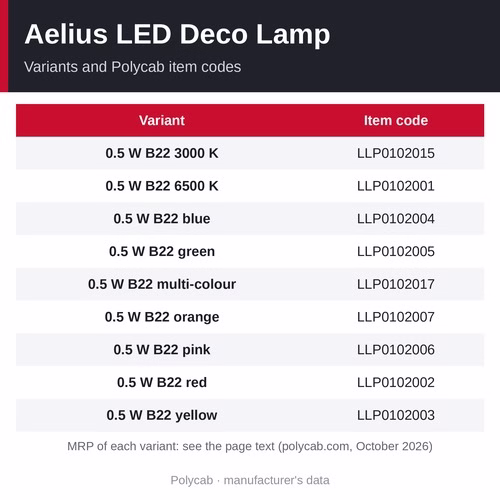
Task: Click item code LLP0102004
Action: (396, 219)
